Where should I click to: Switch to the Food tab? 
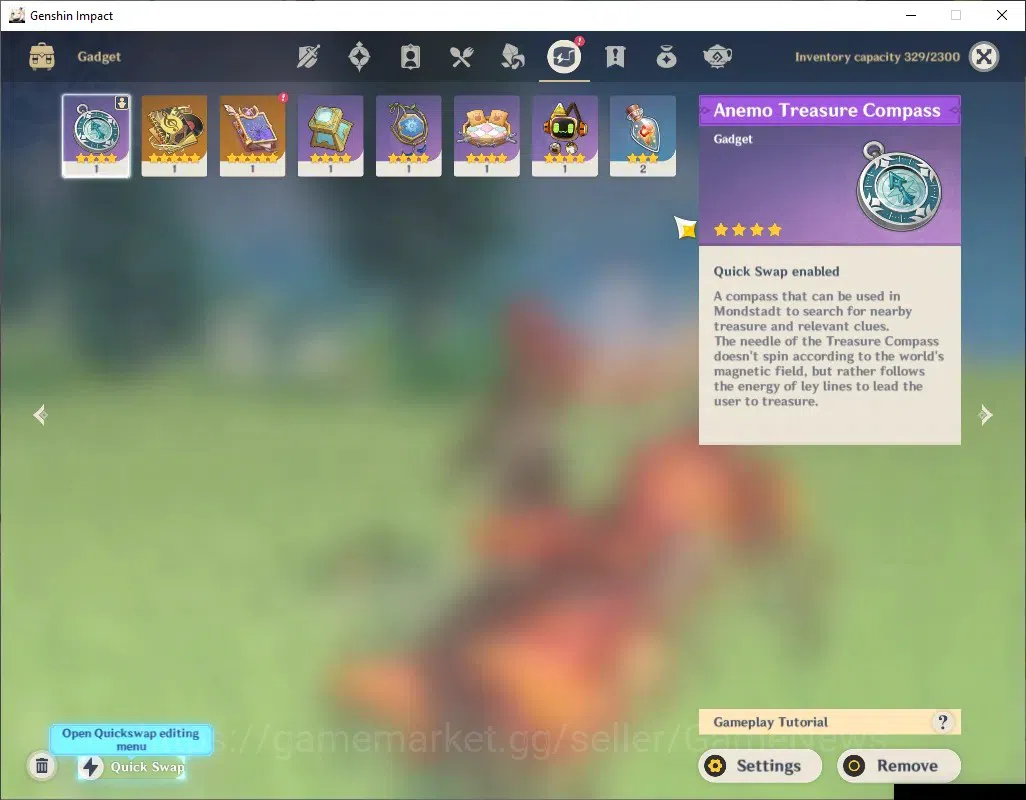(461, 57)
